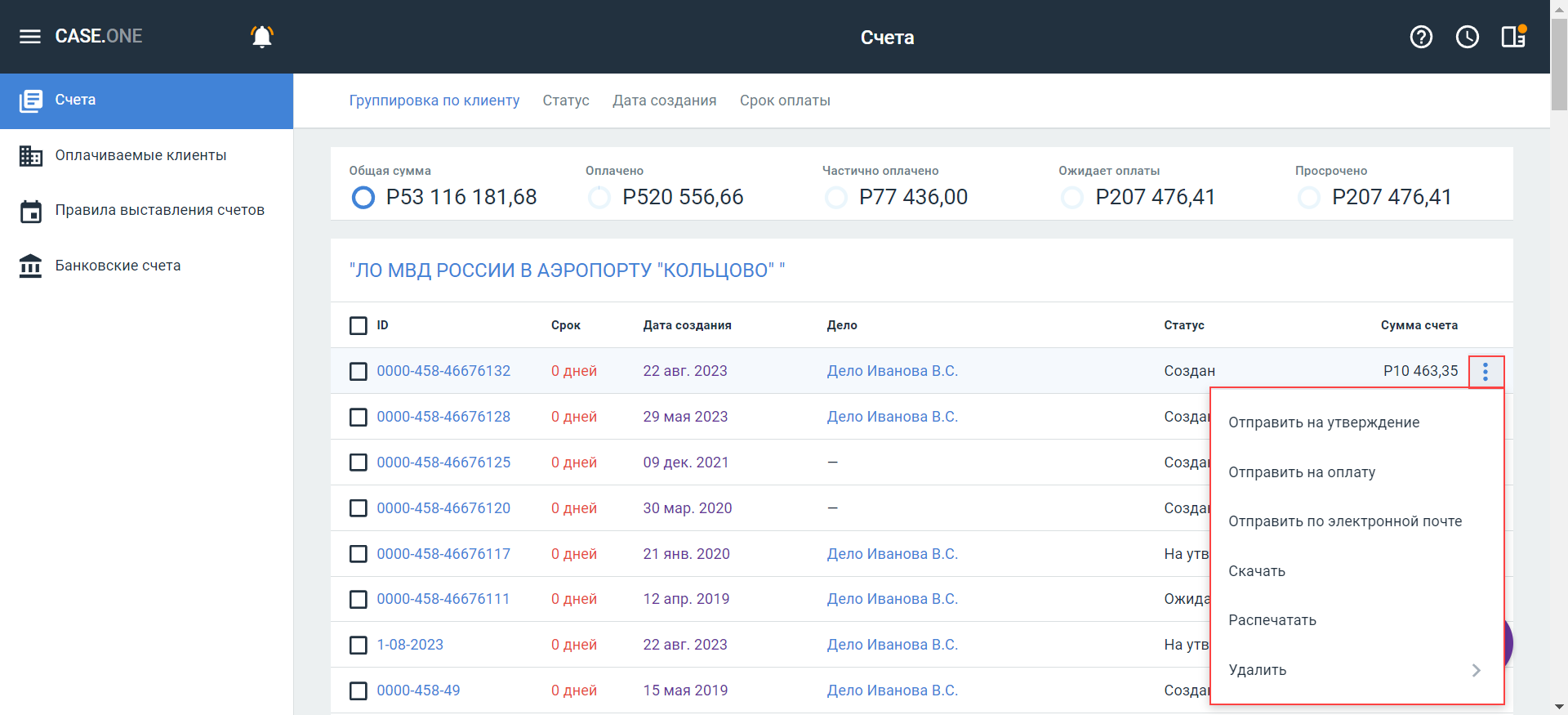Open the ЛО МВД РОССИИ В АЭРОПОРТУ client link
The width and height of the screenshot is (1568, 715).
point(567,270)
